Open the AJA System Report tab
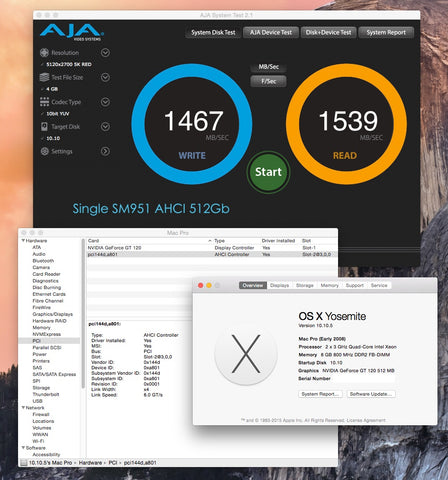The width and height of the screenshot is (448, 480). 386,32
